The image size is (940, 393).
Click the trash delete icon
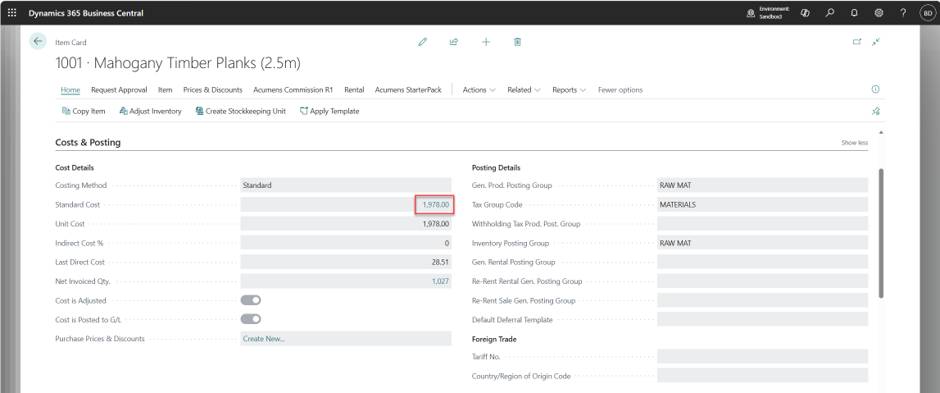click(x=517, y=42)
